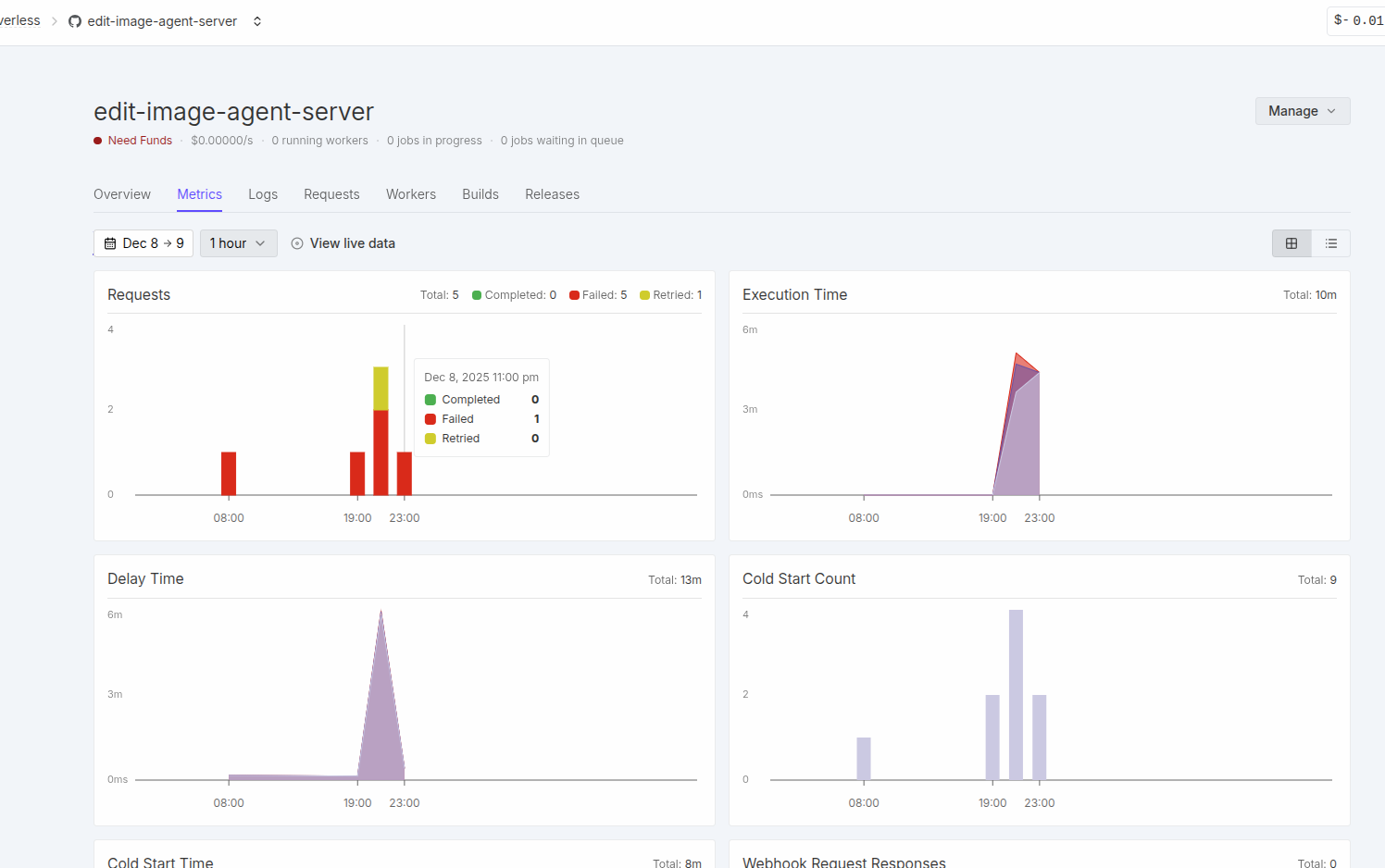Switch to grid layout view
Viewport: 1385px width, 868px height.
pos(1291,243)
